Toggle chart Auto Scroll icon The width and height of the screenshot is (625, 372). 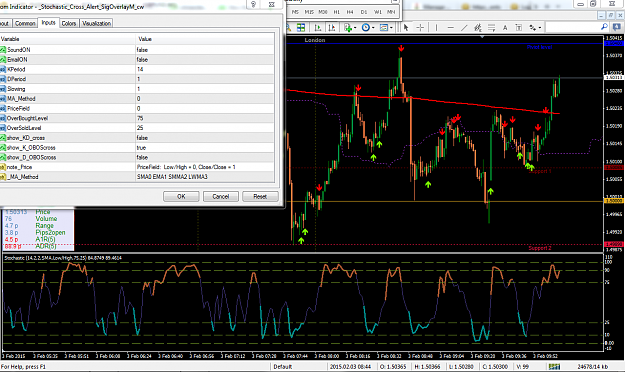pyautogui.click(x=318, y=28)
